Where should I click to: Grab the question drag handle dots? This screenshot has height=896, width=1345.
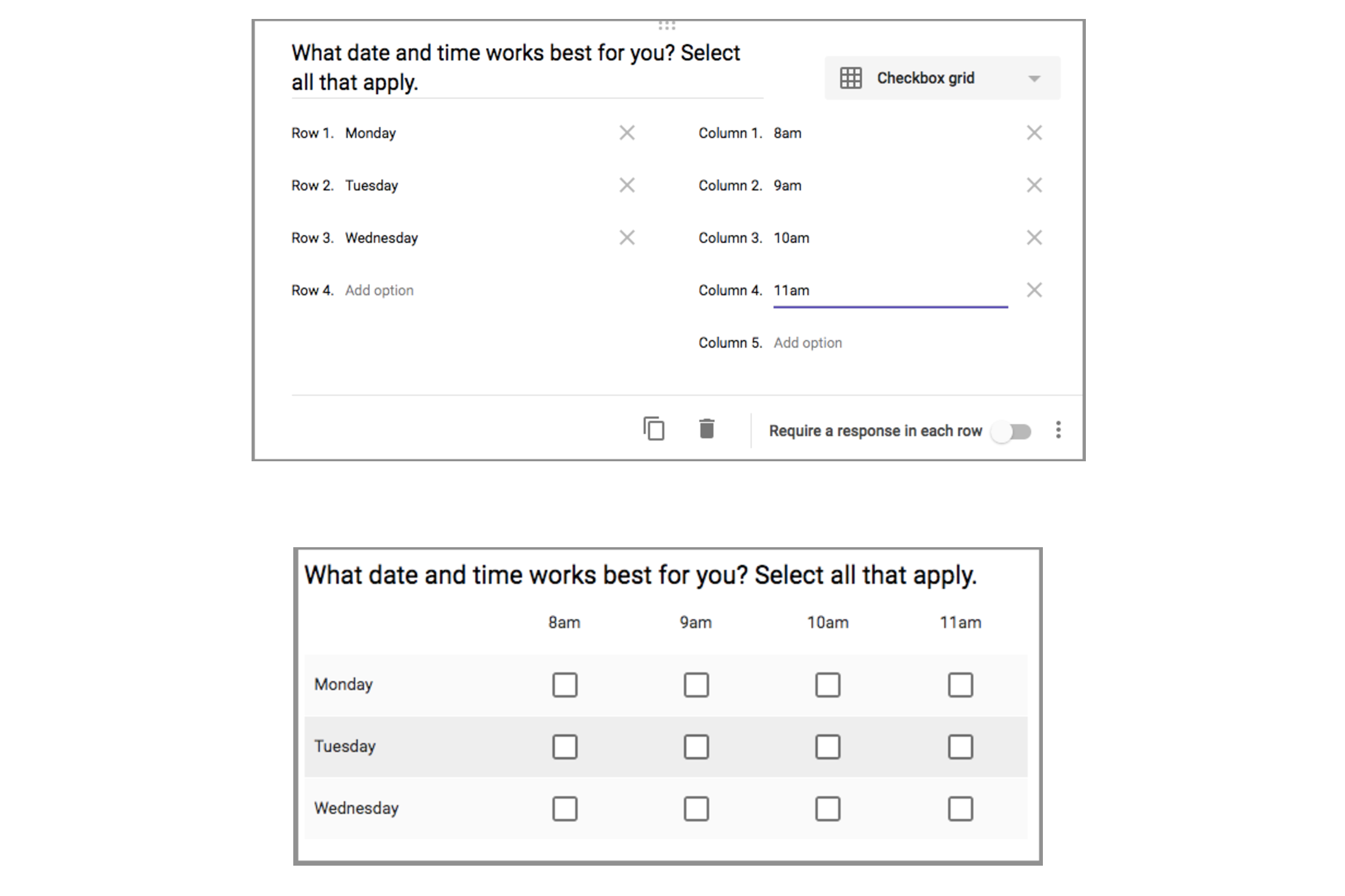[666, 24]
